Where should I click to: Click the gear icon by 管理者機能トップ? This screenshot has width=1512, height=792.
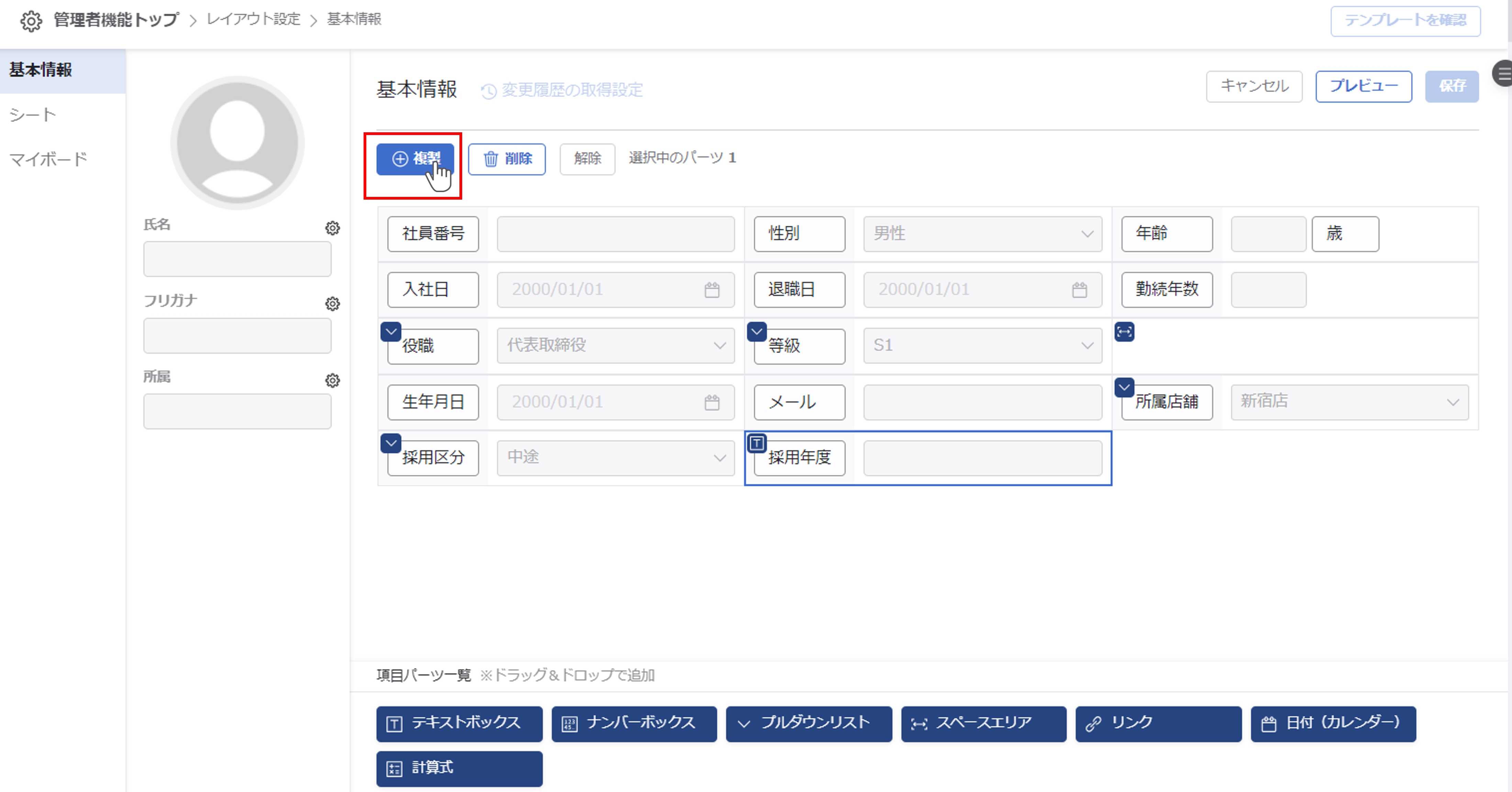pos(31,21)
